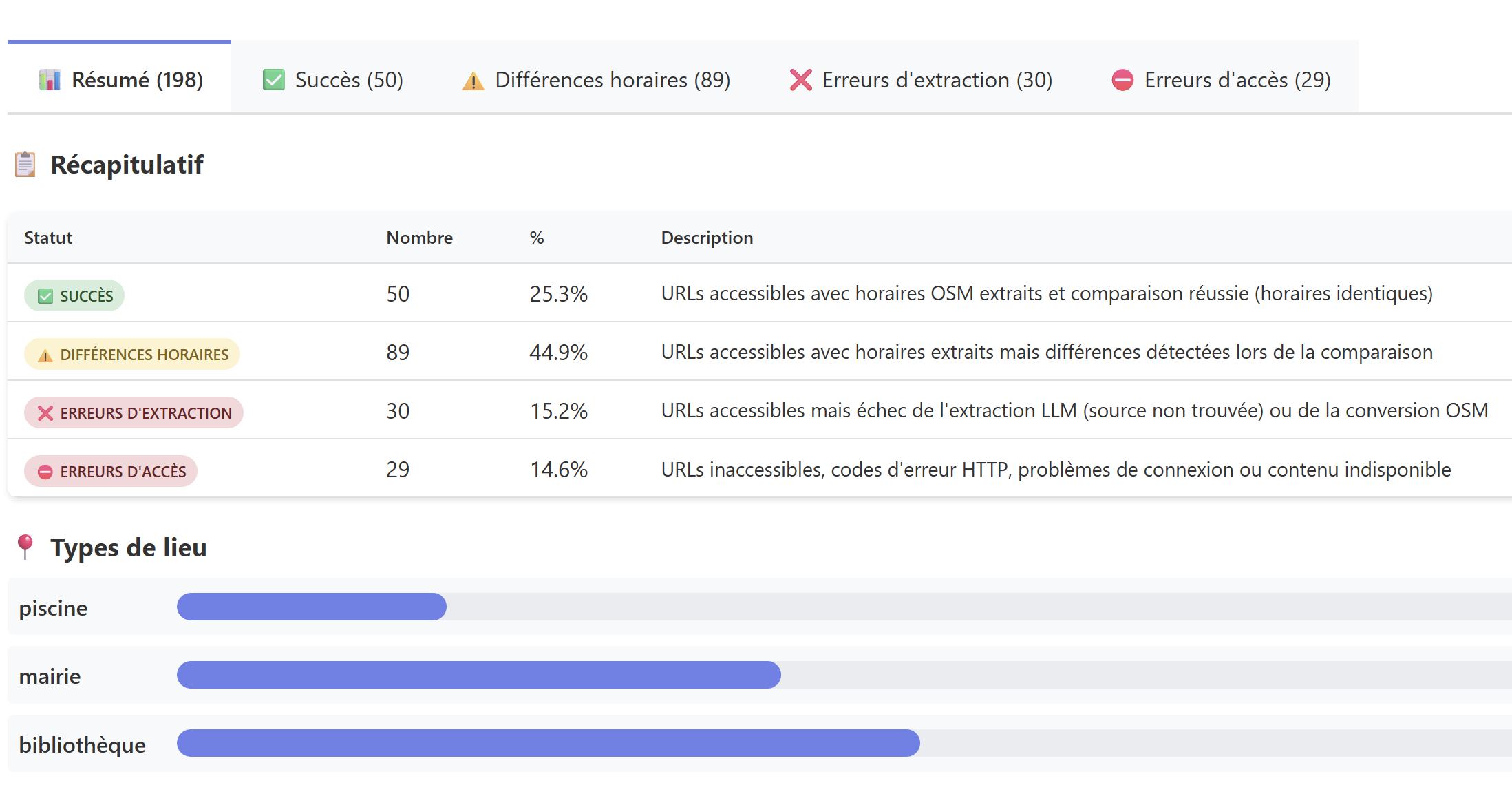Open the Résumé (198) tab
The width and height of the screenshot is (1512, 805).
point(120,79)
